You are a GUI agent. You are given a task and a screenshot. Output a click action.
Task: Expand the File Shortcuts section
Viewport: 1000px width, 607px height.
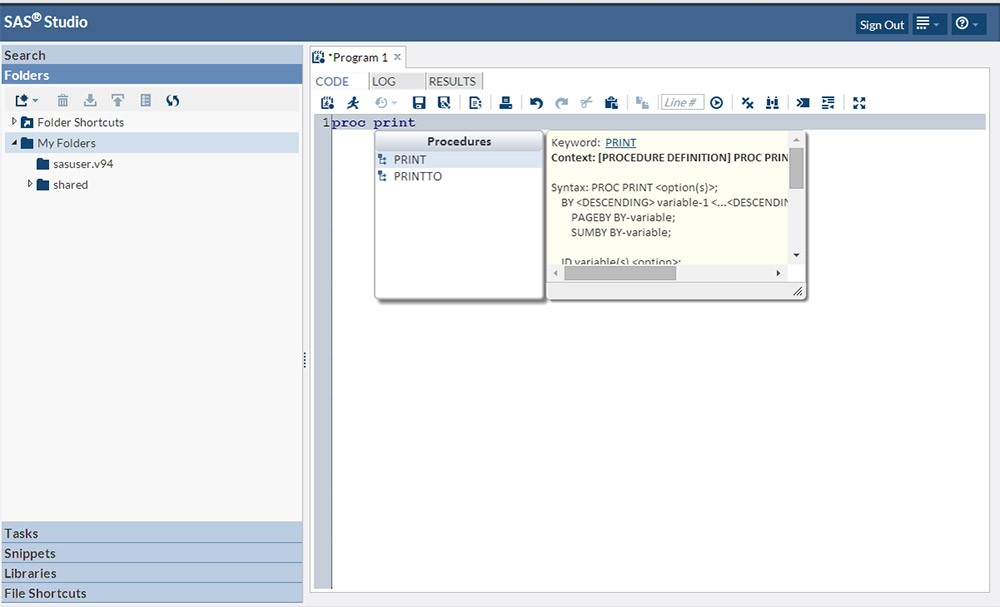(152, 592)
